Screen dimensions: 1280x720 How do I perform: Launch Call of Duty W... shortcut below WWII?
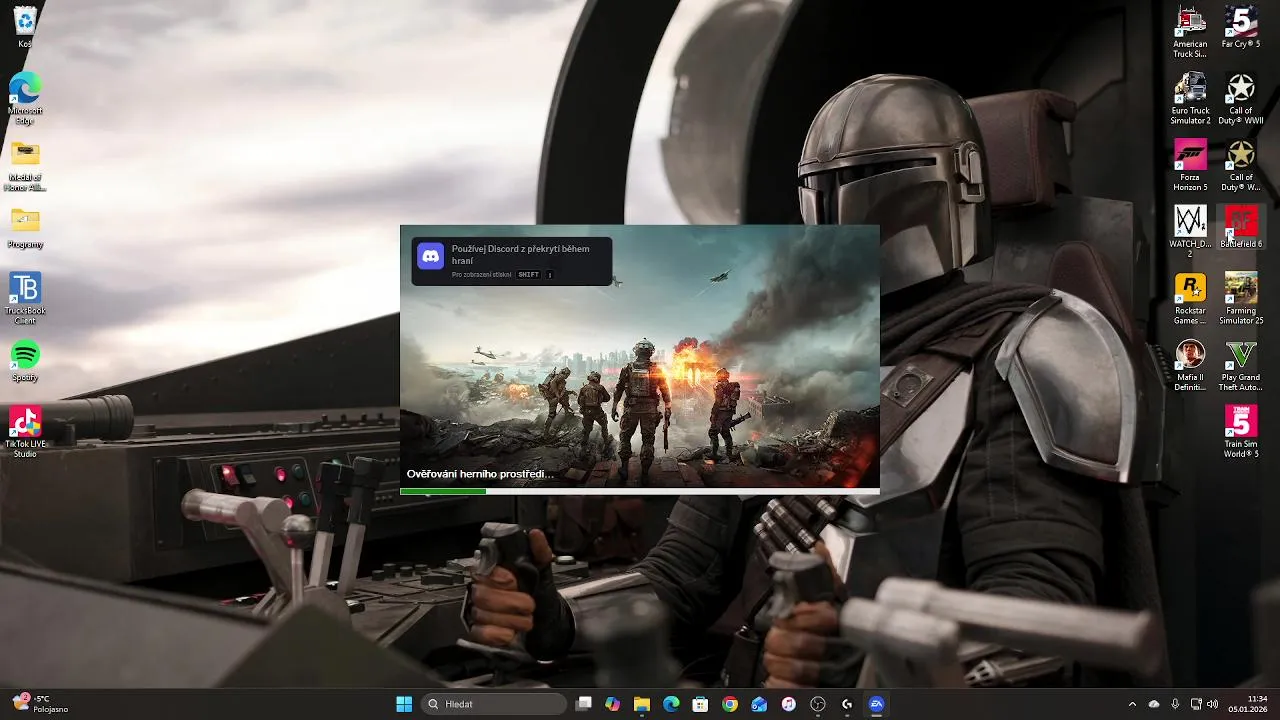pos(1241,165)
